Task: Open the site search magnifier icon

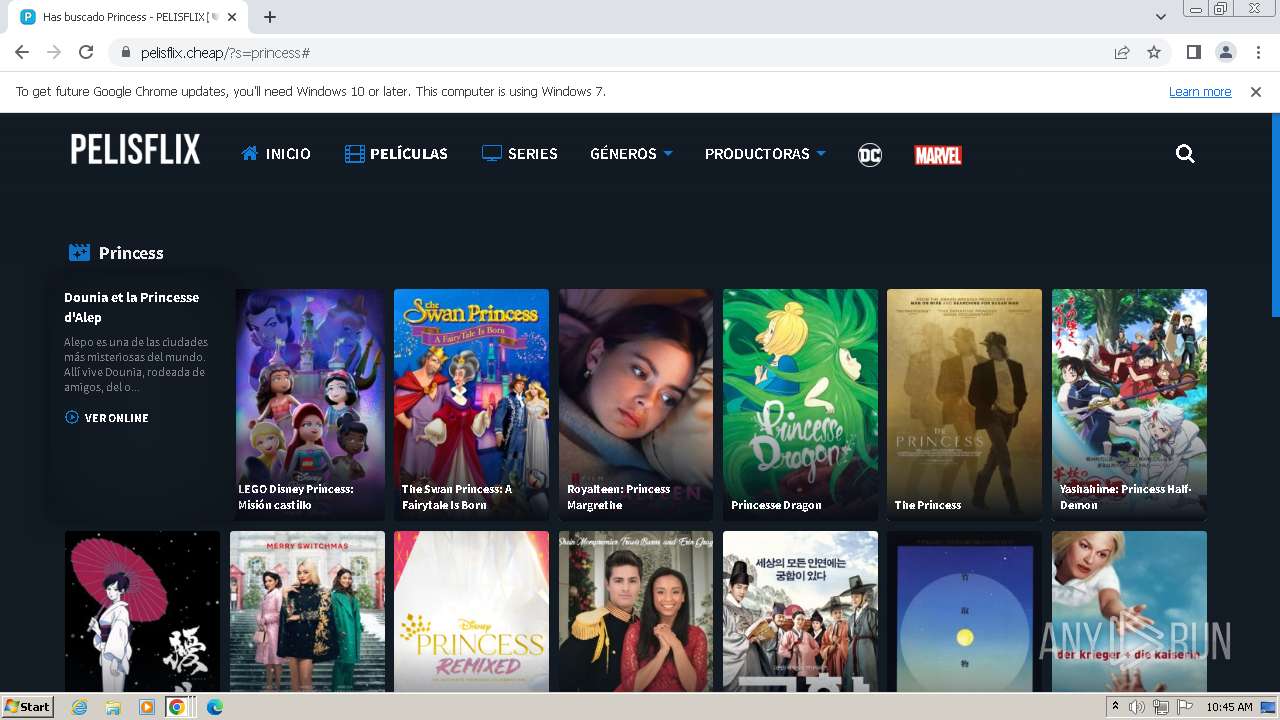Action: 1185,154
